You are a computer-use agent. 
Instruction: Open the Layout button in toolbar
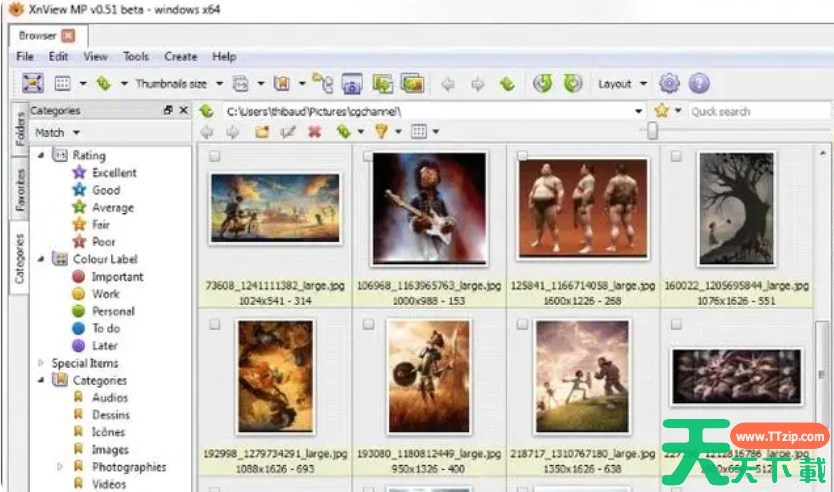click(x=622, y=84)
